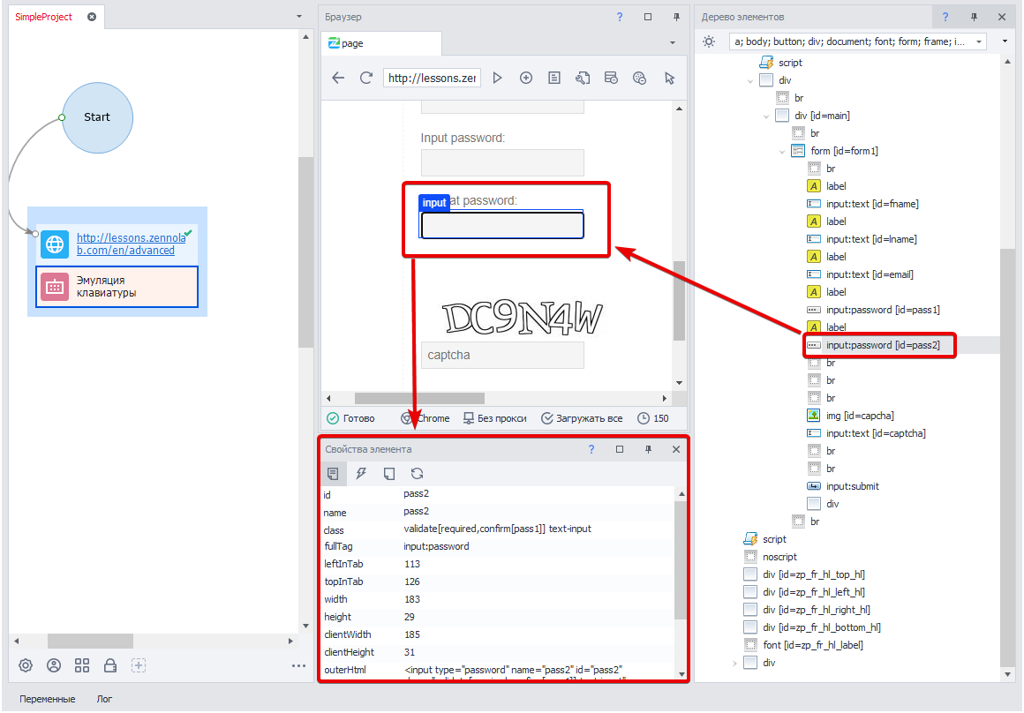Click the profile icon below the project canvas
The height and width of the screenshot is (713, 1024).
click(x=54, y=666)
